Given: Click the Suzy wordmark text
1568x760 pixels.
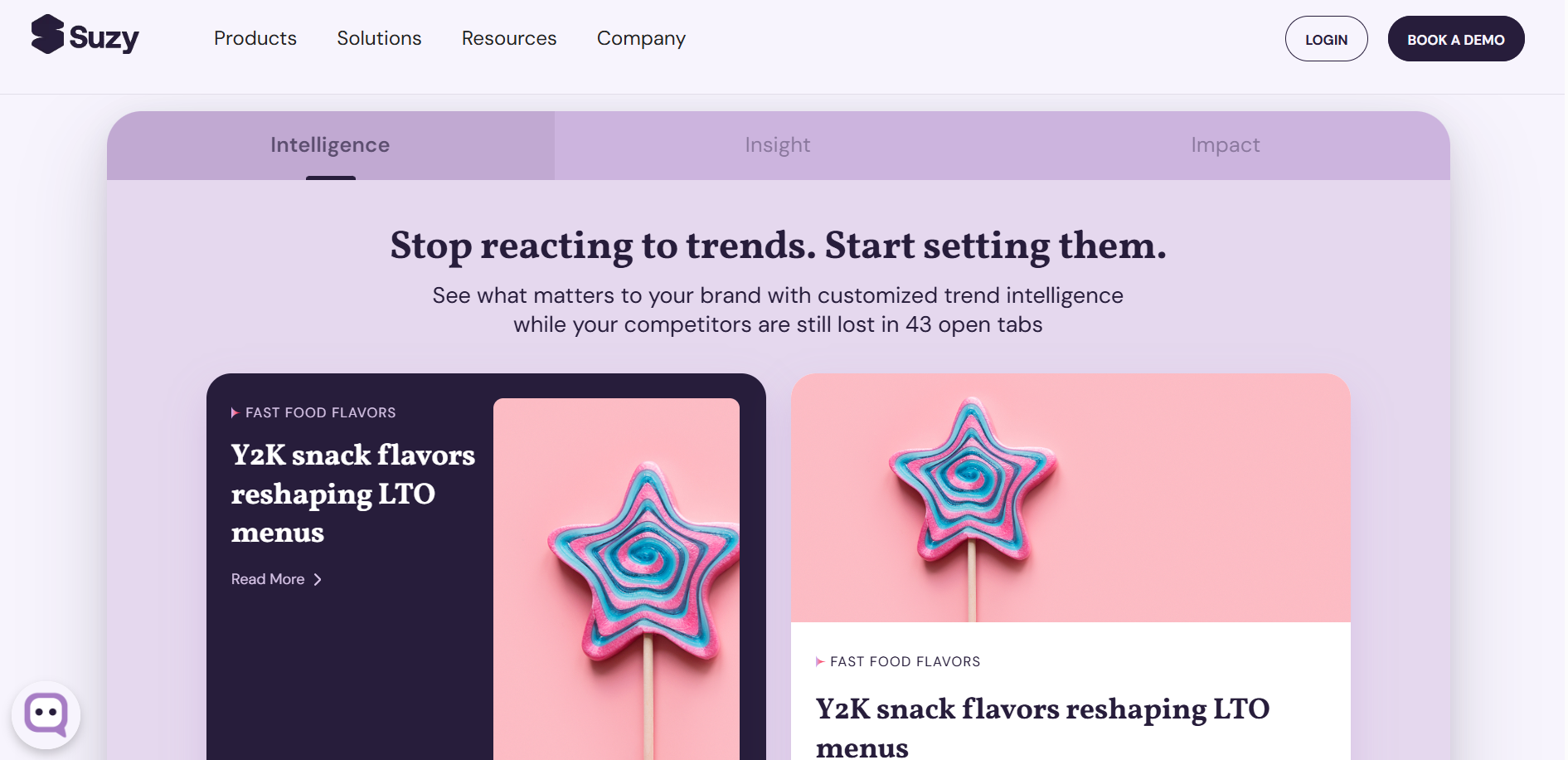Looking at the screenshot, I should coord(104,38).
